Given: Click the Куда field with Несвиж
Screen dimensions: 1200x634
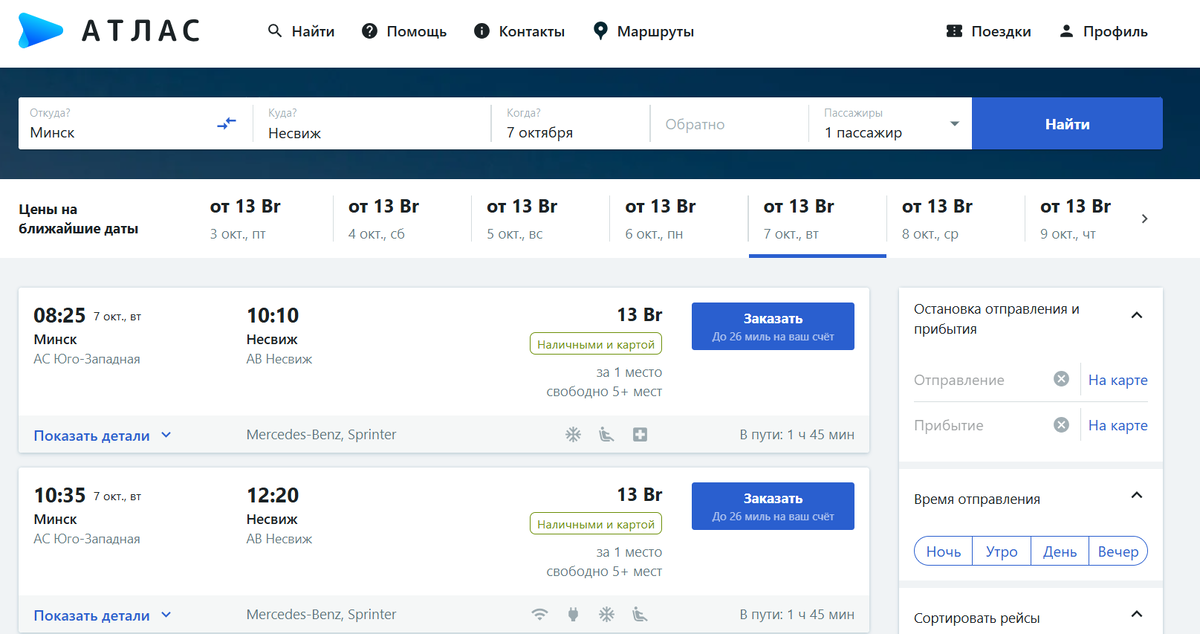Looking at the screenshot, I should 372,123.
